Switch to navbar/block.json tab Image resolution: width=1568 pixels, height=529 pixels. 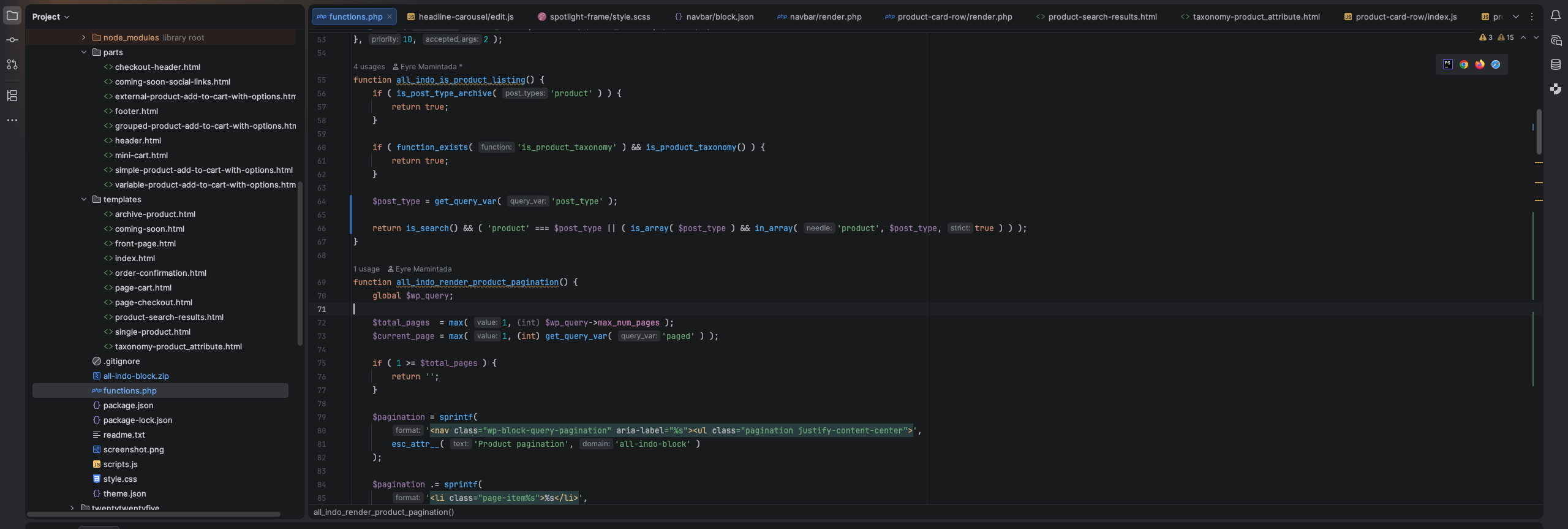coord(714,17)
